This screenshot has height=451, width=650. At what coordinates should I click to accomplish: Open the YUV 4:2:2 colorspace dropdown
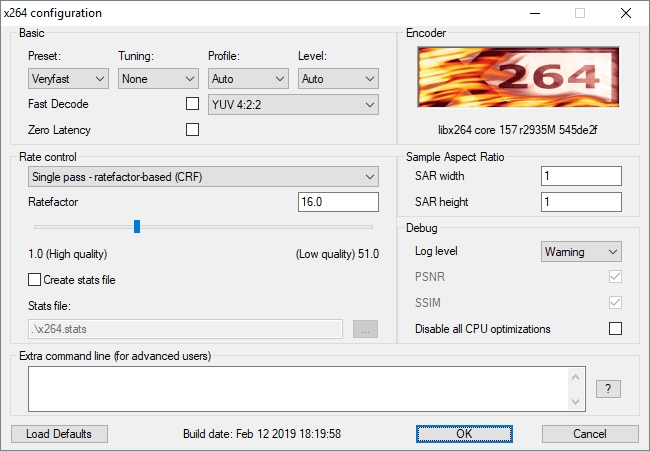coord(293,105)
